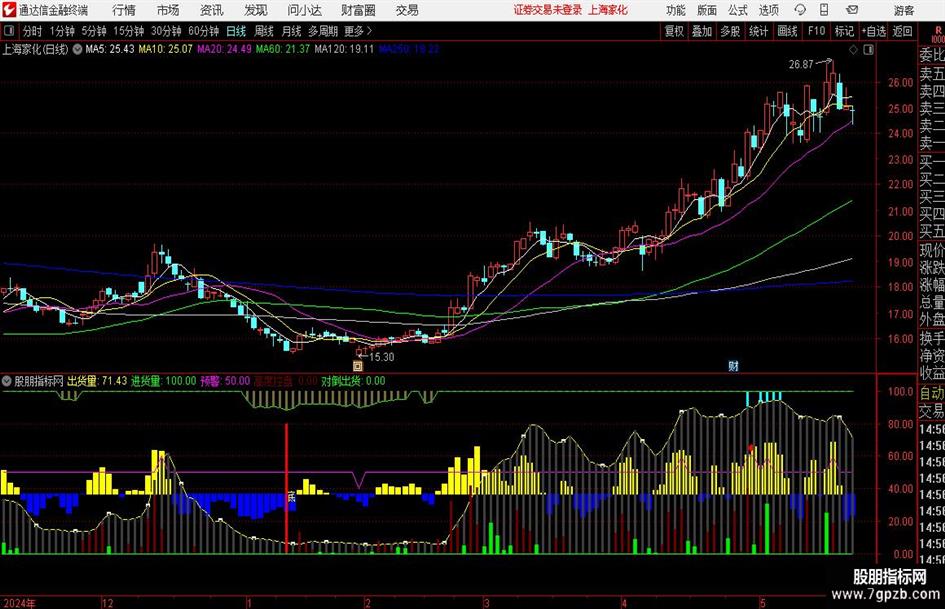Screen dimensions: 945x609
Task: Click the 多股 multi-stock button
Action: tap(730, 31)
